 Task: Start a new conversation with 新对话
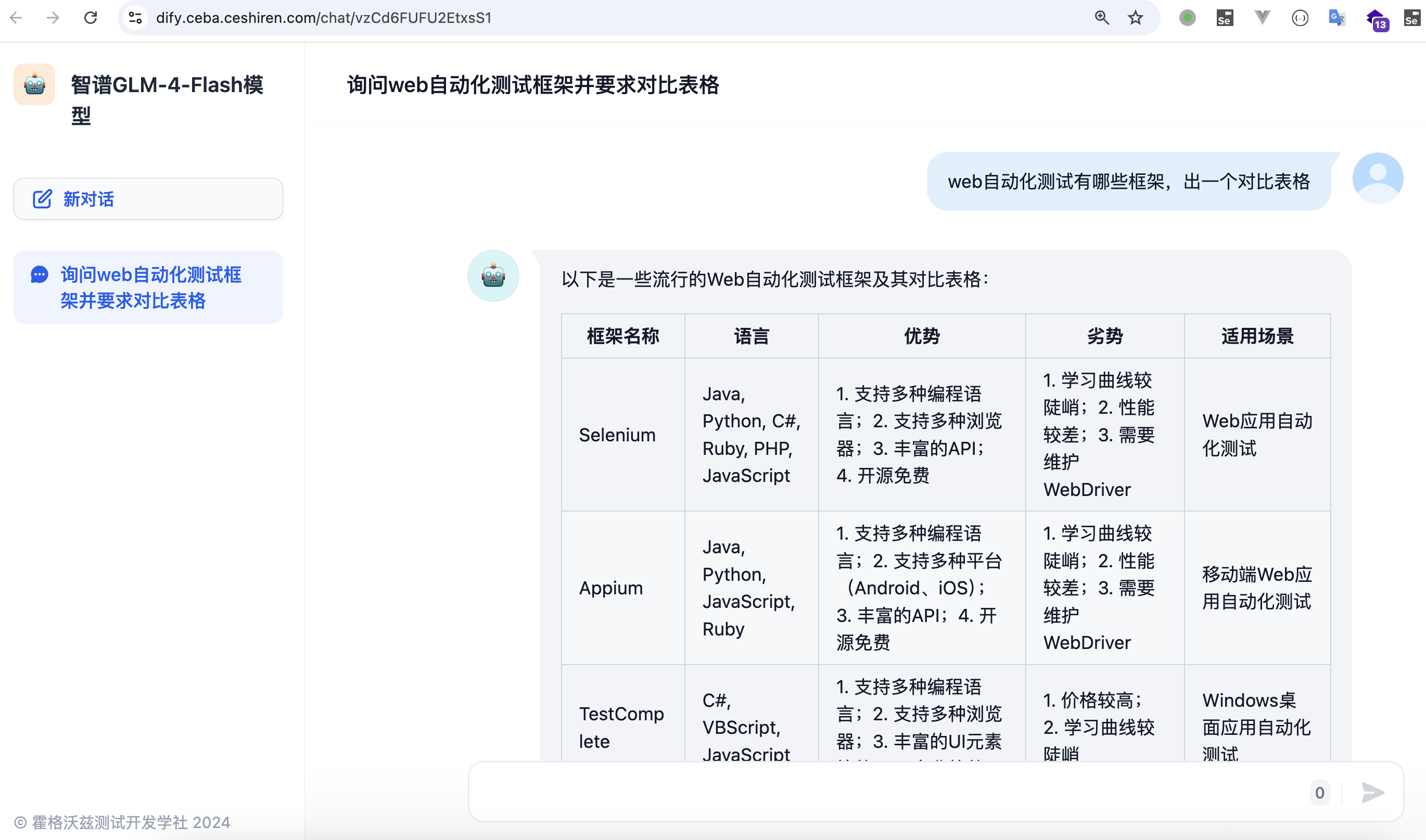pyautogui.click(x=148, y=199)
